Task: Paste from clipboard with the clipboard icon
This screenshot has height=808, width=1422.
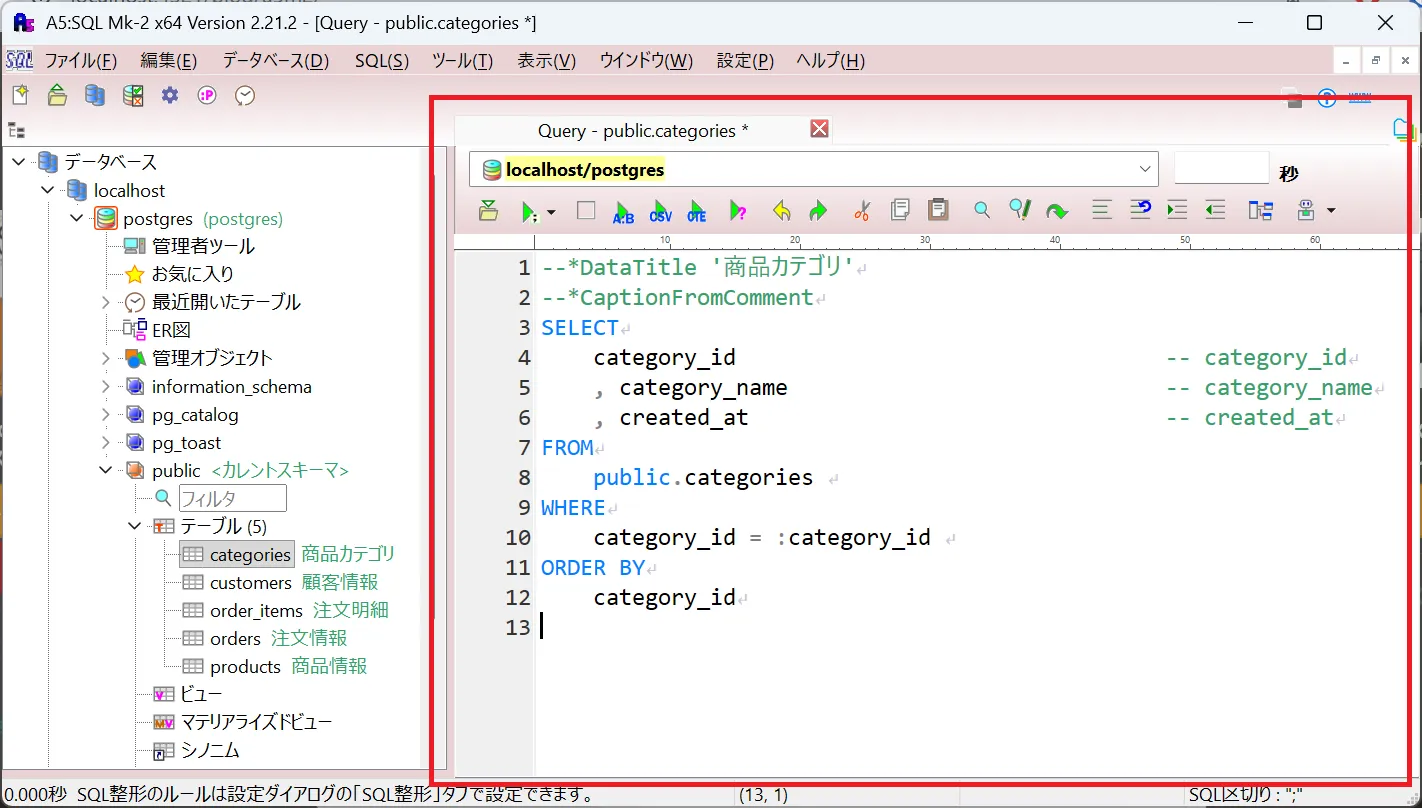Action: (938, 209)
